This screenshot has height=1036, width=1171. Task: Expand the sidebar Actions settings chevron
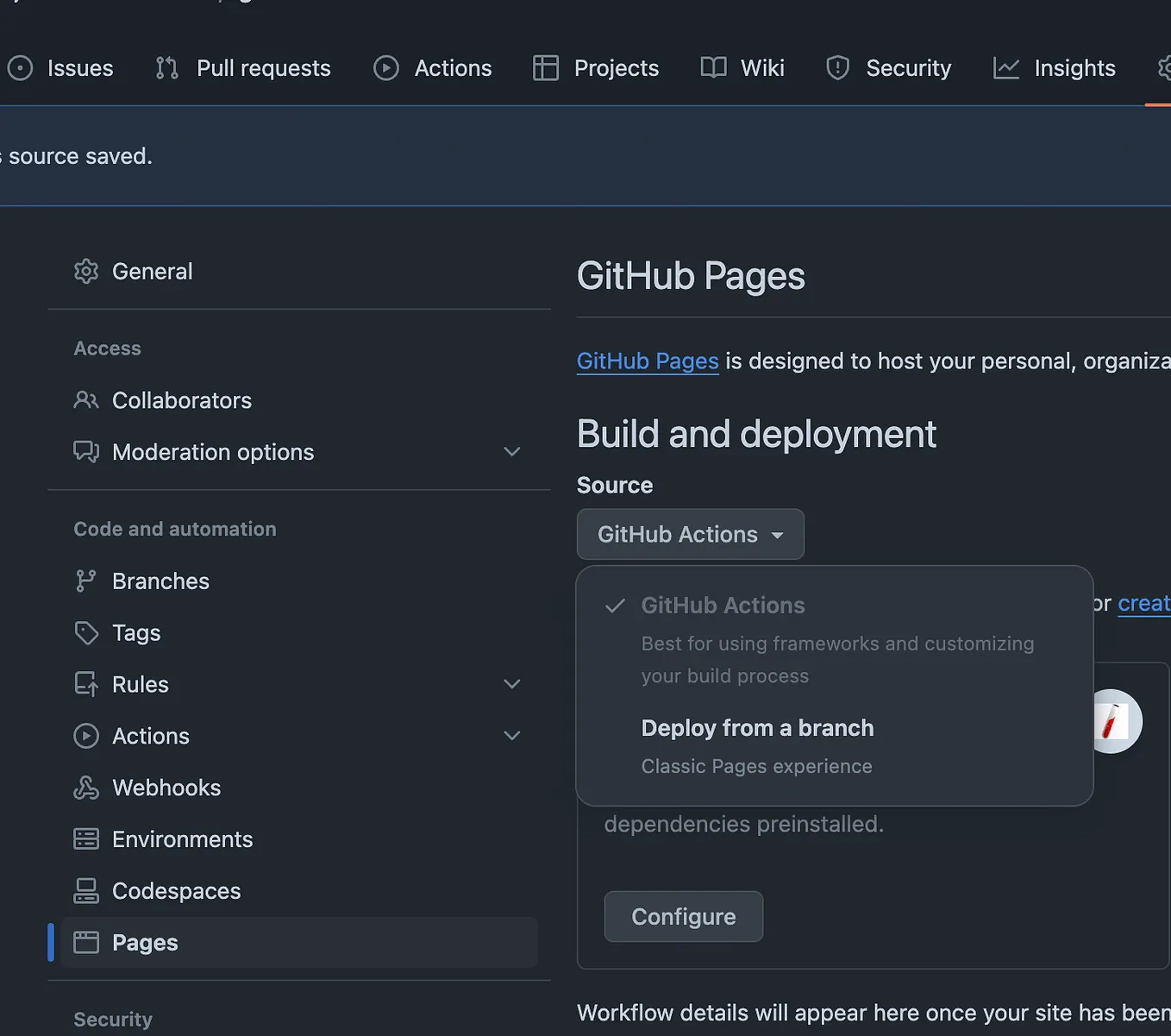[x=512, y=736]
